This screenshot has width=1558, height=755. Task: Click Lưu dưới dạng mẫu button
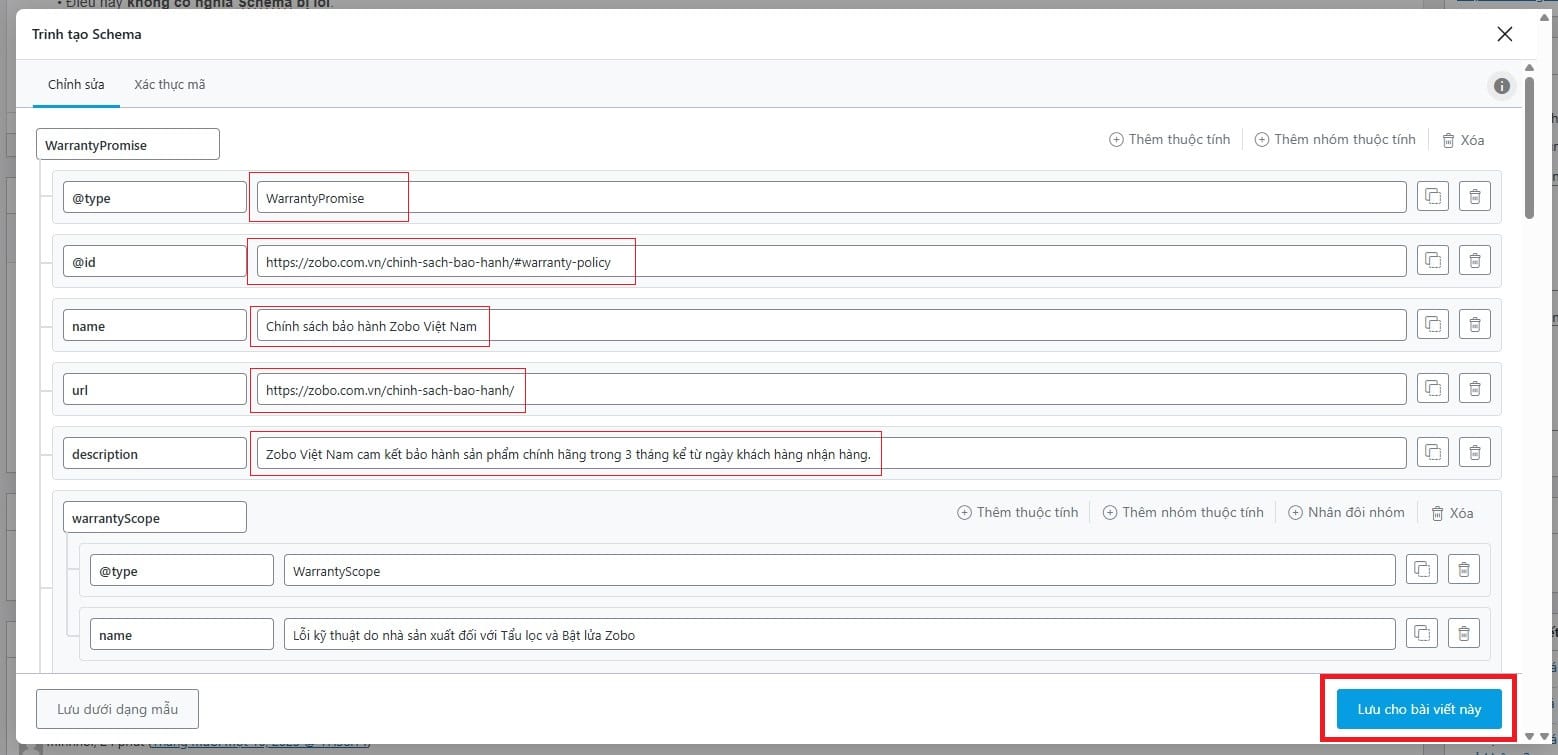coord(117,709)
